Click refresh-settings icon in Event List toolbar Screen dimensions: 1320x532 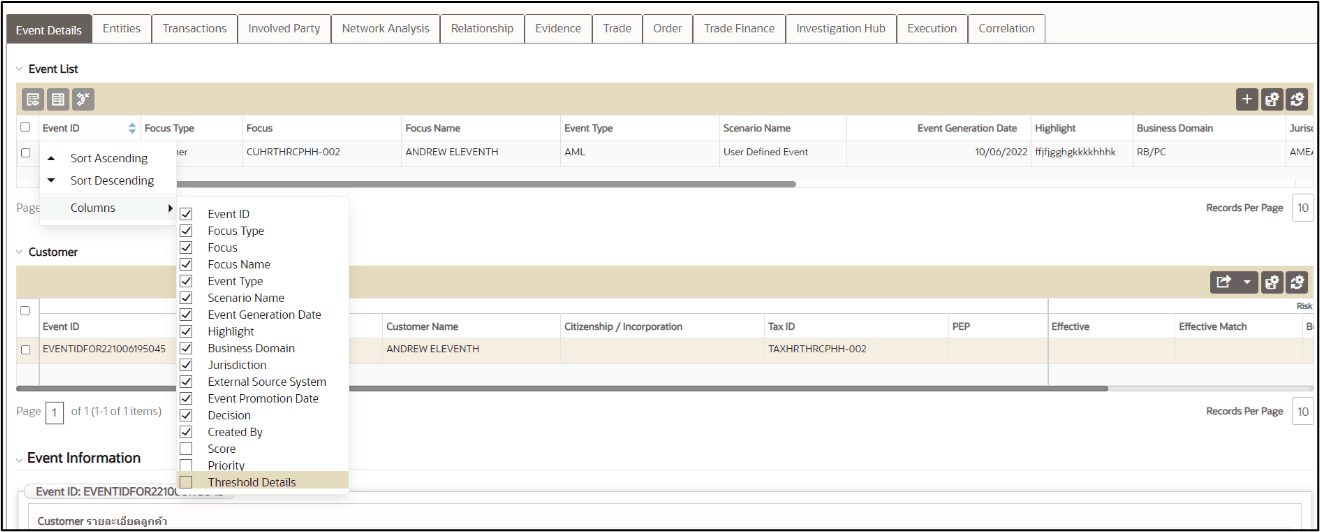pyautogui.click(x=1297, y=99)
